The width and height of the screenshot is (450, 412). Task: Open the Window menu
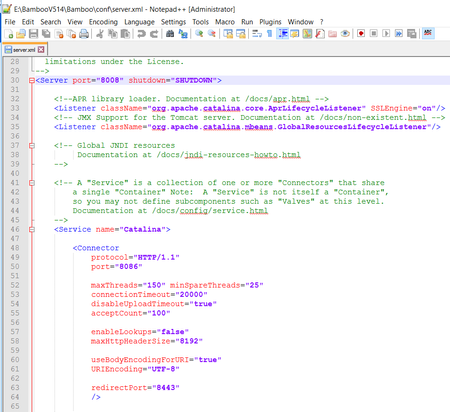point(301,22)
